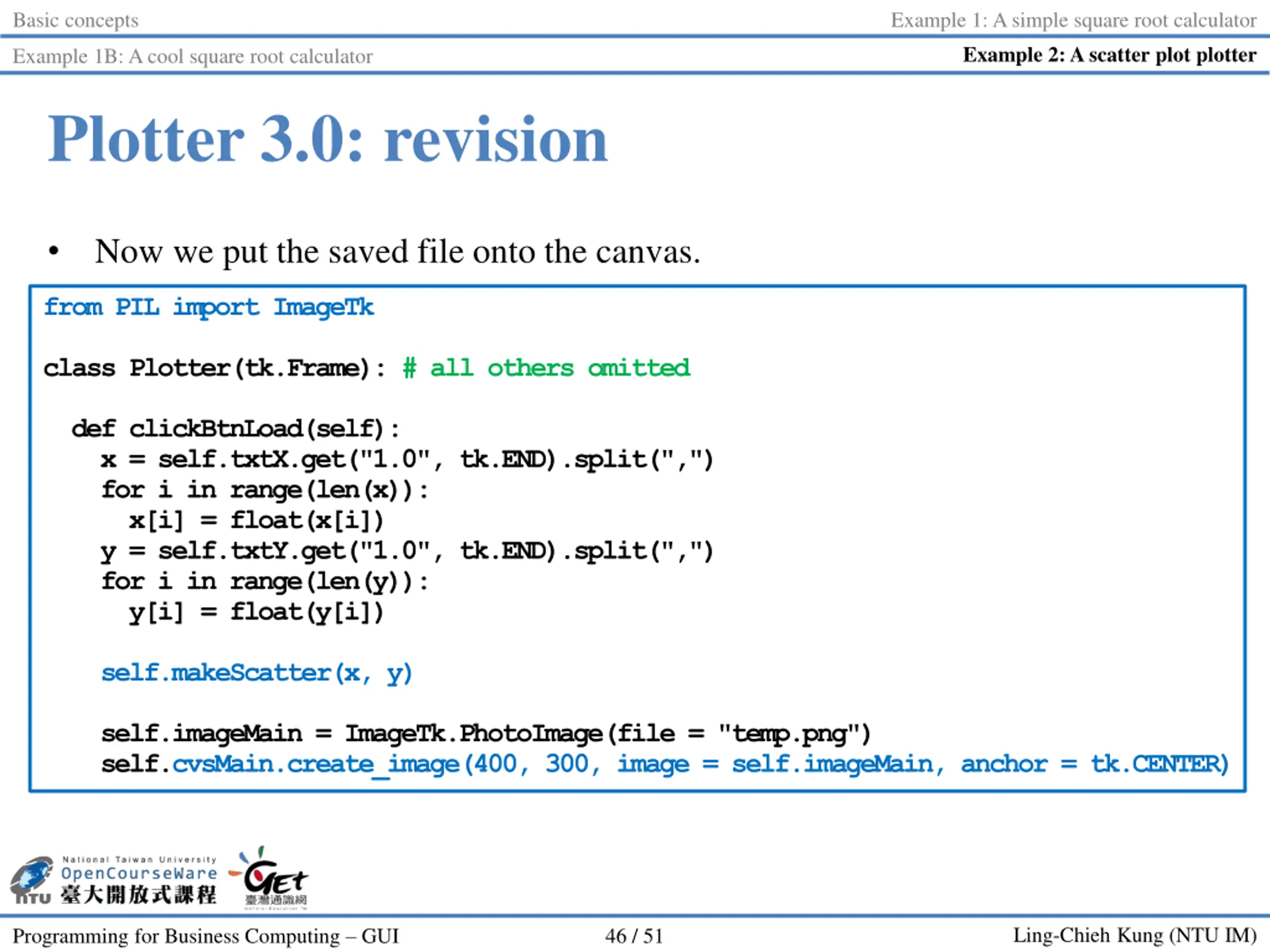Click the line starting 'y = self.txtY.get'
The width and height of the screenshot is (1270, 952).
[407, 551]
